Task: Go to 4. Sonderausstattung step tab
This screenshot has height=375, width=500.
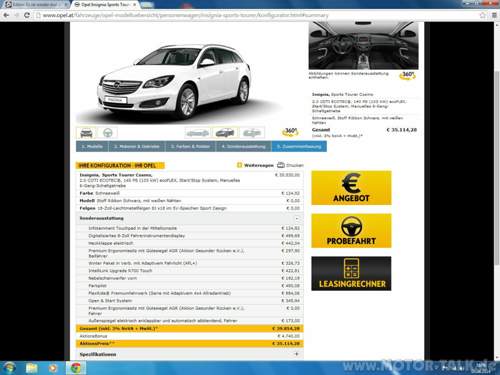Action: pos(244,146)
